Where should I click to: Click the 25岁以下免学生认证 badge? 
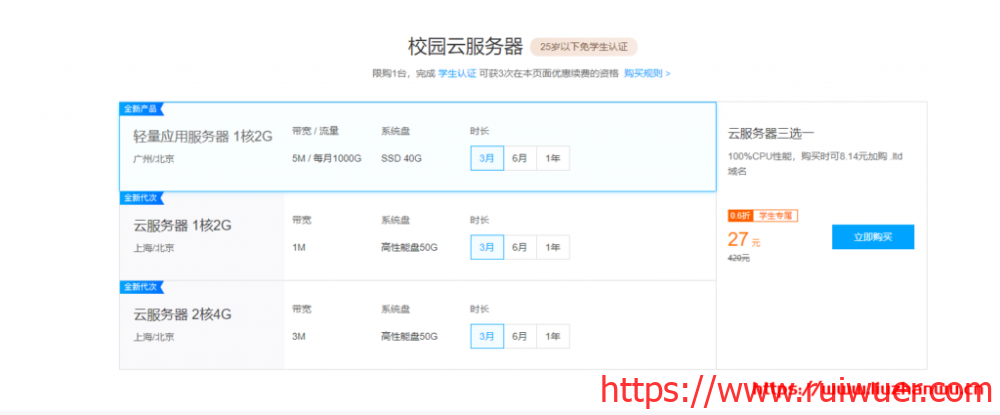584,47
